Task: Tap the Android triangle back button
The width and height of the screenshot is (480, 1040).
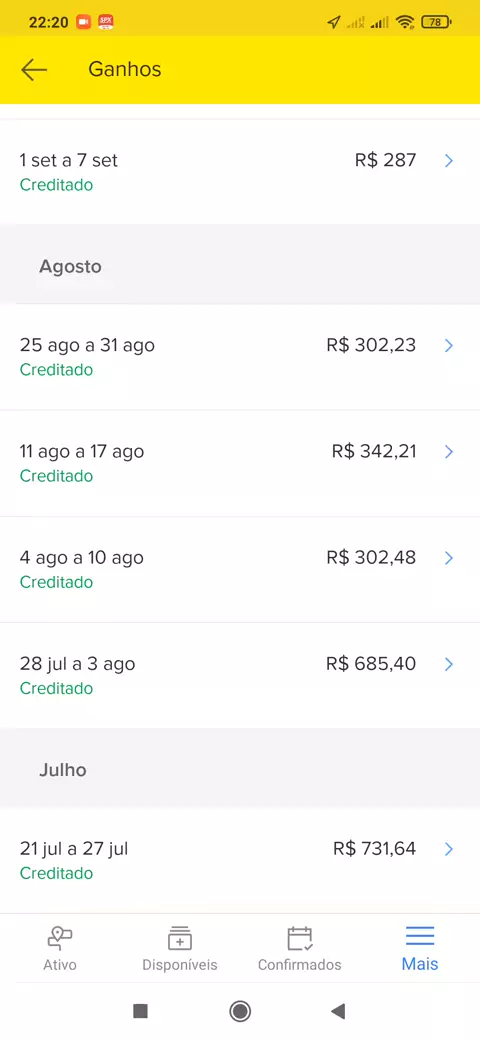Action: click(x=338, y=1011)
